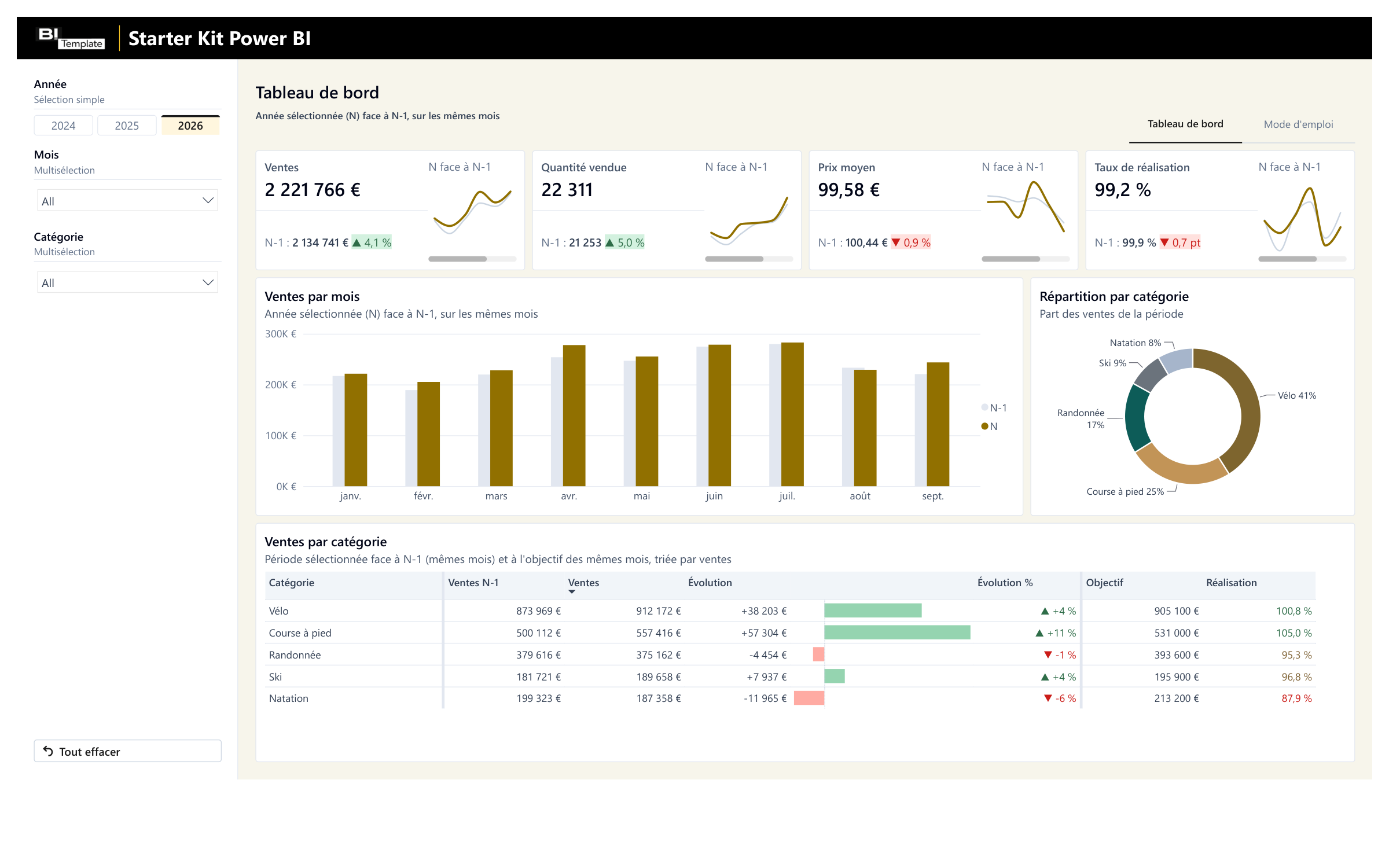Click the undo arrow icon in Tout effacer
The width and height of the screenshot is (1389, 868).
coord(48,751)
